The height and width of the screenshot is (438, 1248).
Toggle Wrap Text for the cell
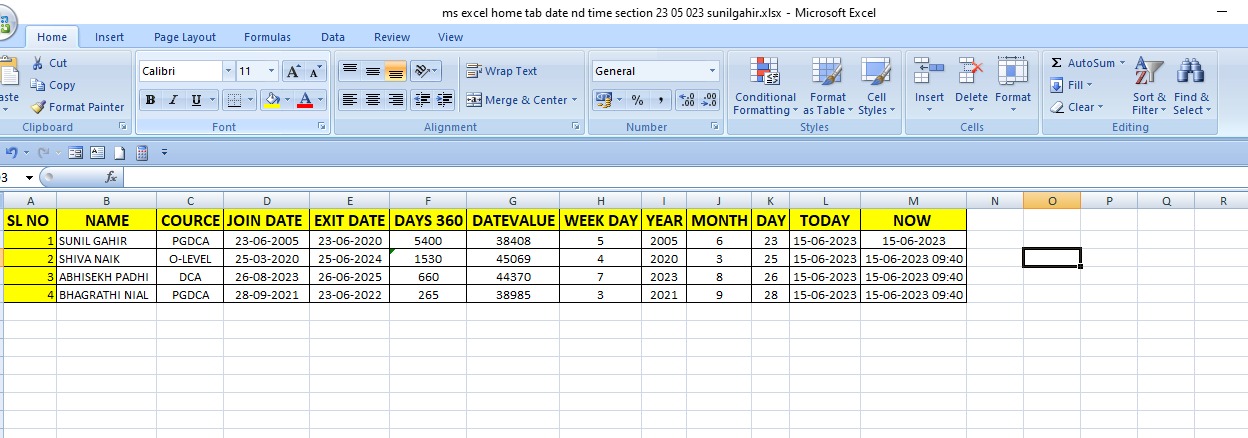coord(502,71)
